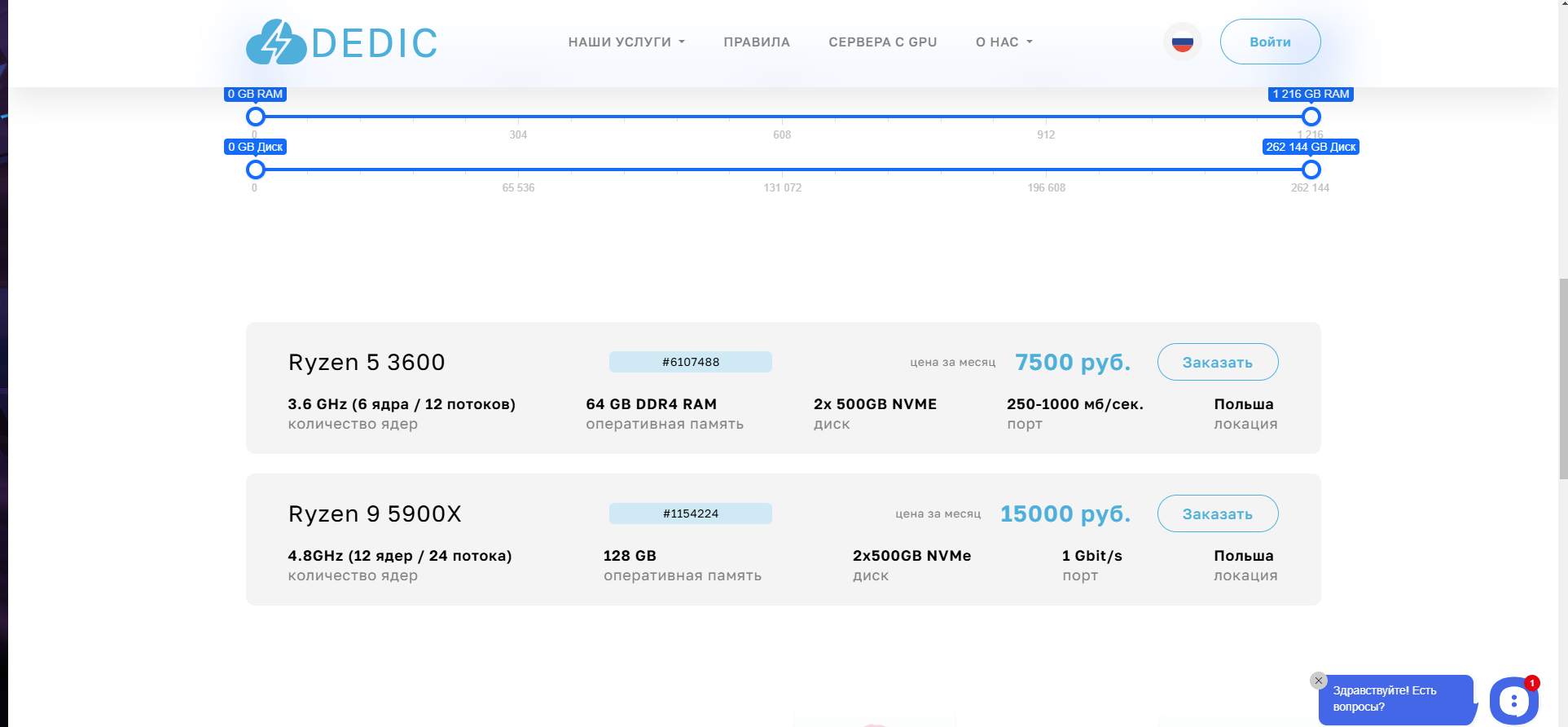
Task: Open the Russian flag language selector
Action: [1182, 42]
